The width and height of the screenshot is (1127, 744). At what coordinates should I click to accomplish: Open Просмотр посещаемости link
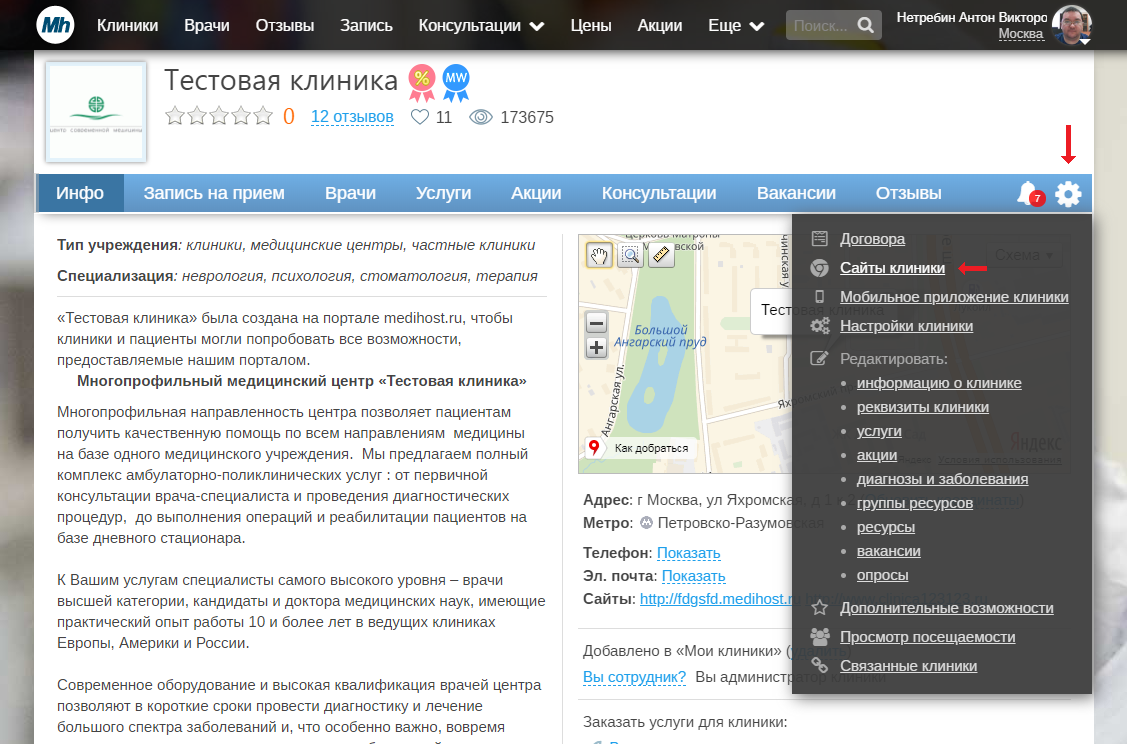[x=928, y=637]
